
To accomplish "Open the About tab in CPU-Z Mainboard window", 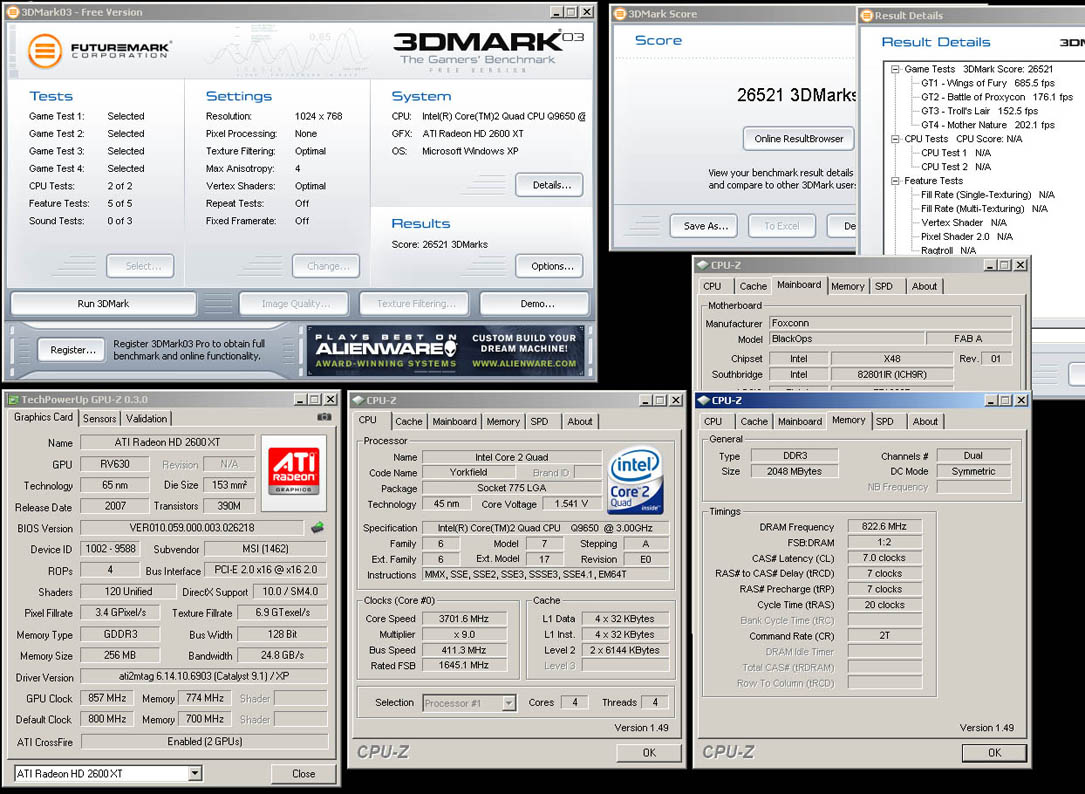I will (924, 286).
